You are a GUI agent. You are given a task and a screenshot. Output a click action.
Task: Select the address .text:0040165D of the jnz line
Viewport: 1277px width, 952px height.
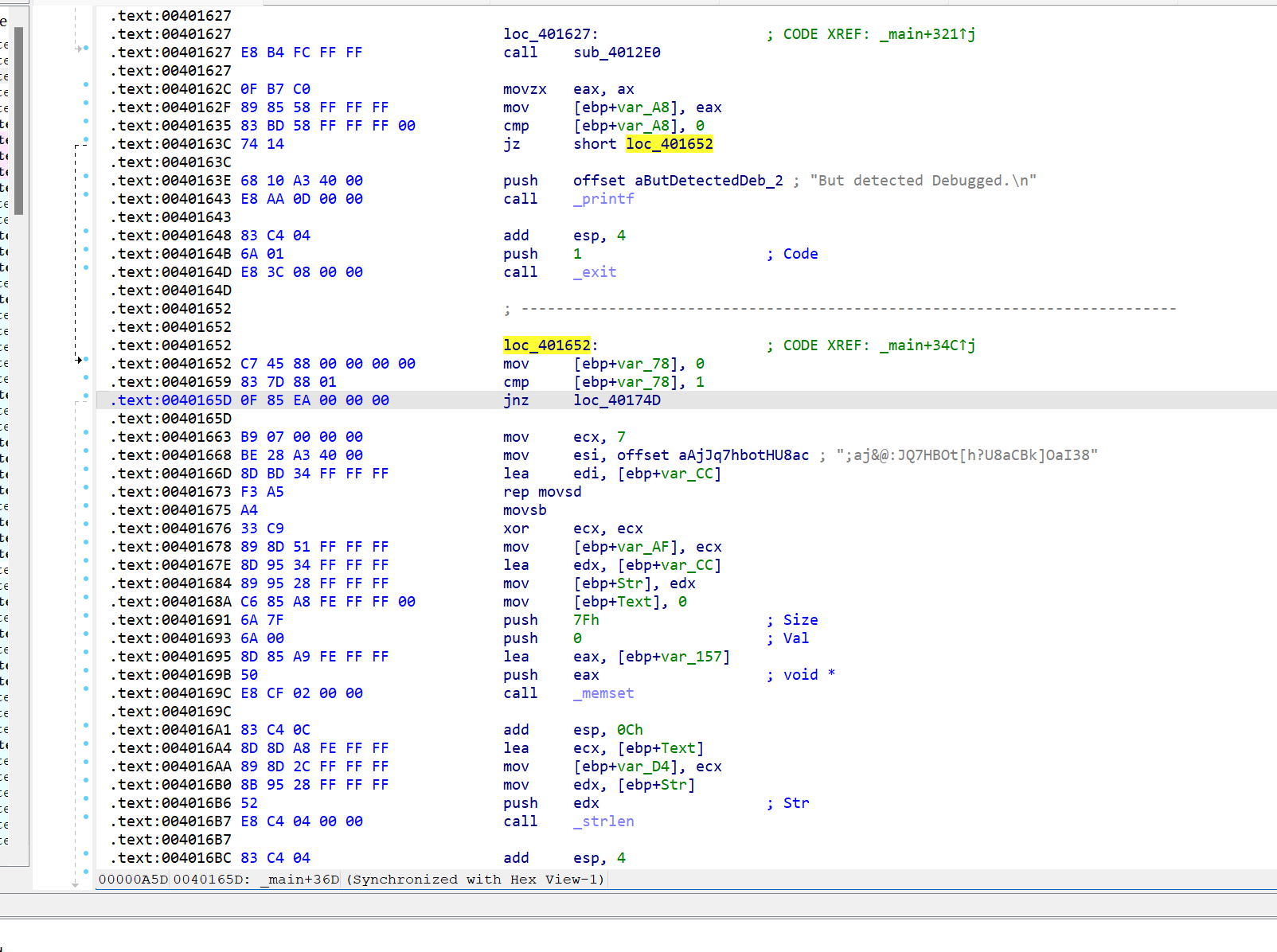pos(171,400)
